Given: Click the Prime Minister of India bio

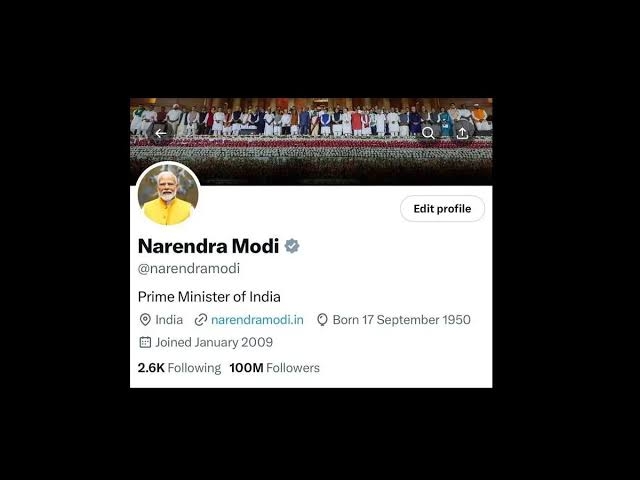Looking at the screenshot, I should tap(209, 297).
